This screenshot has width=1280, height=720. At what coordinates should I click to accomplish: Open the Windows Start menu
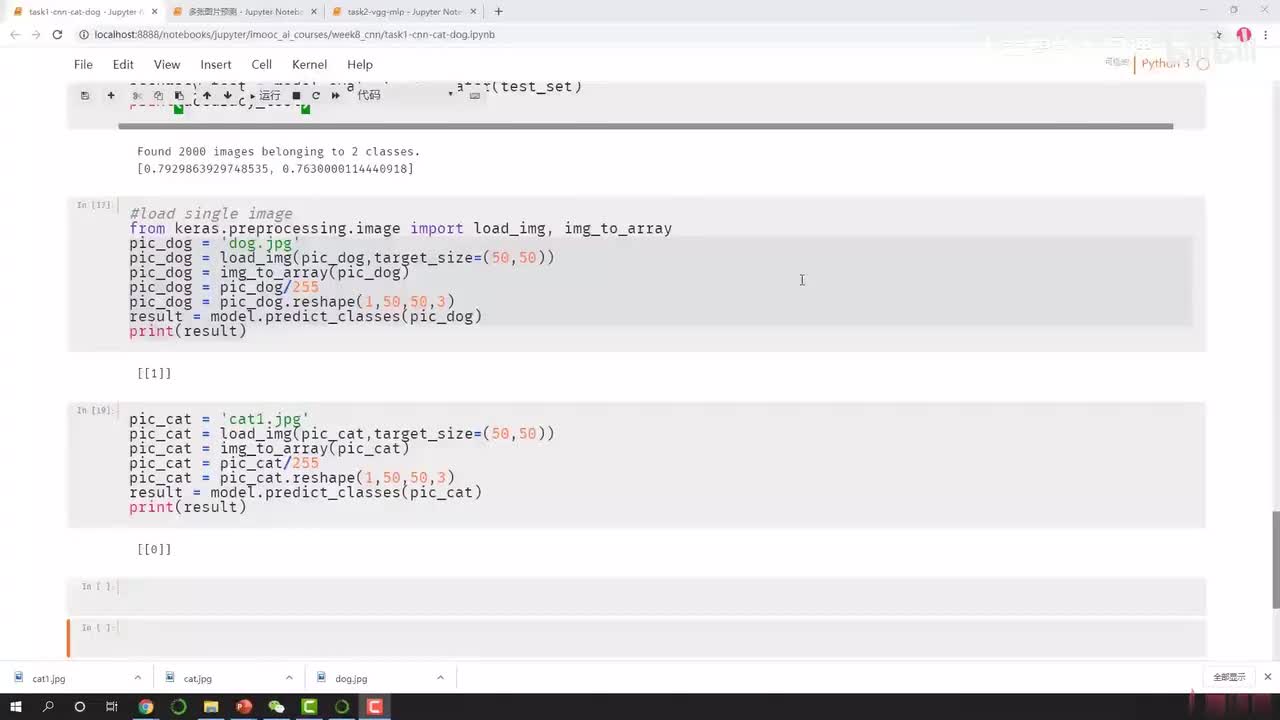point(16,707)
